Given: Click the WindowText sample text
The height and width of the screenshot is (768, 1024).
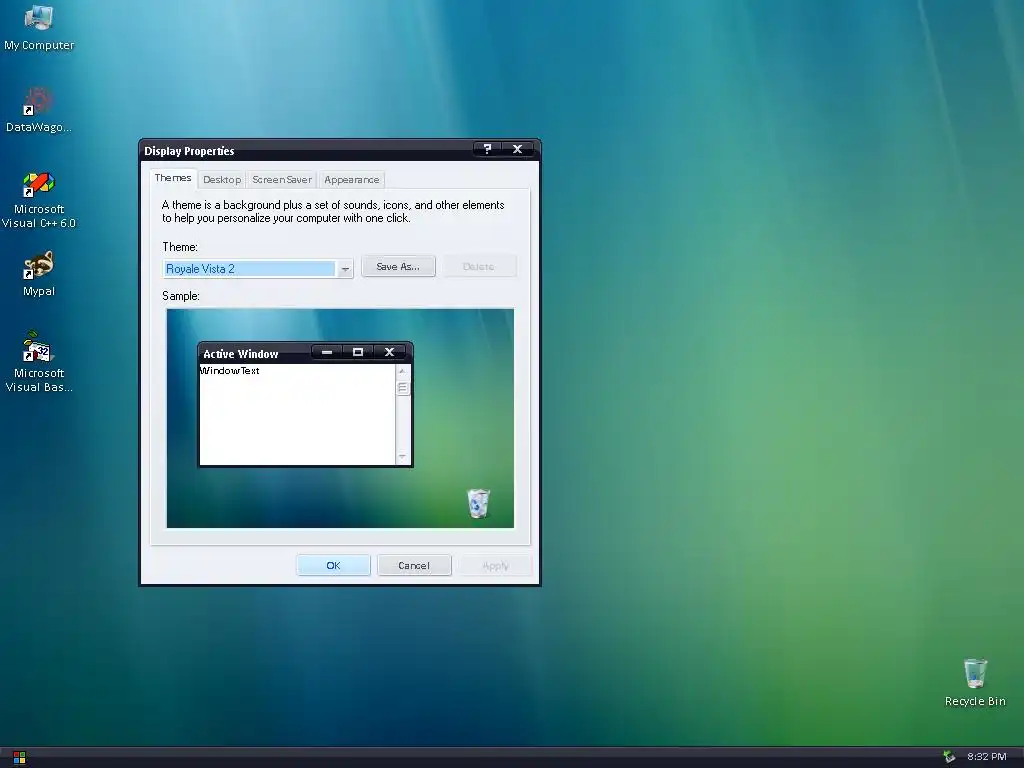Looking at the screenshot, I should point(229,370).
